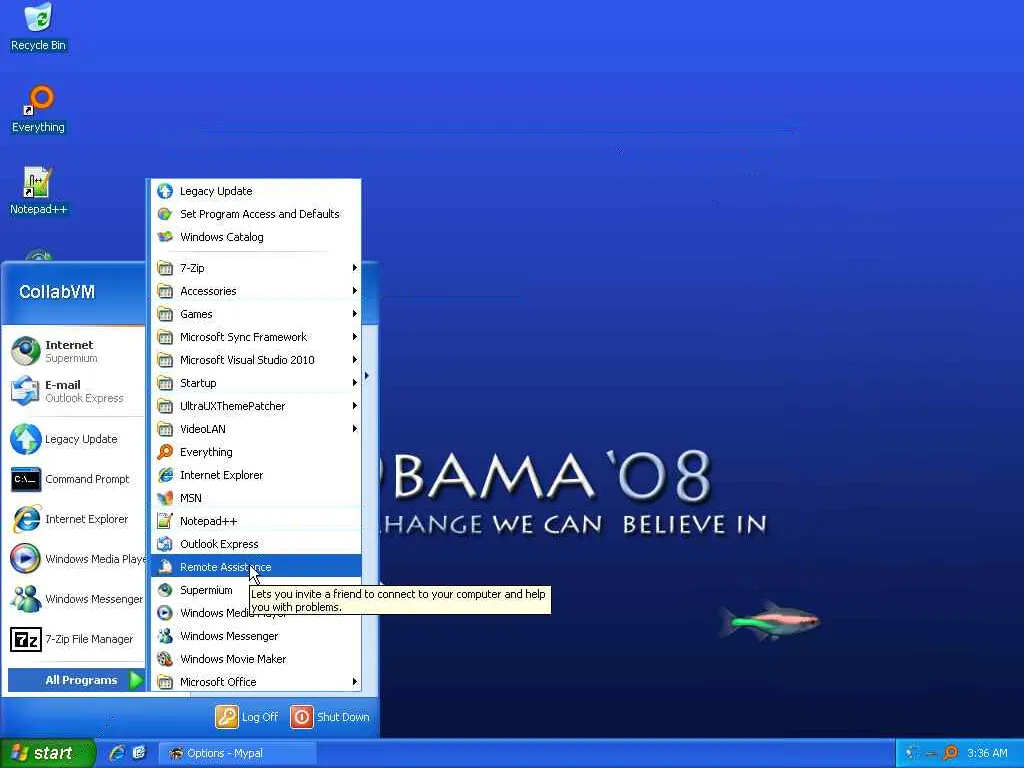Click the Legacy Update icon in All Programs
The image size is (1024, 768).
click(x=165, y=191)
